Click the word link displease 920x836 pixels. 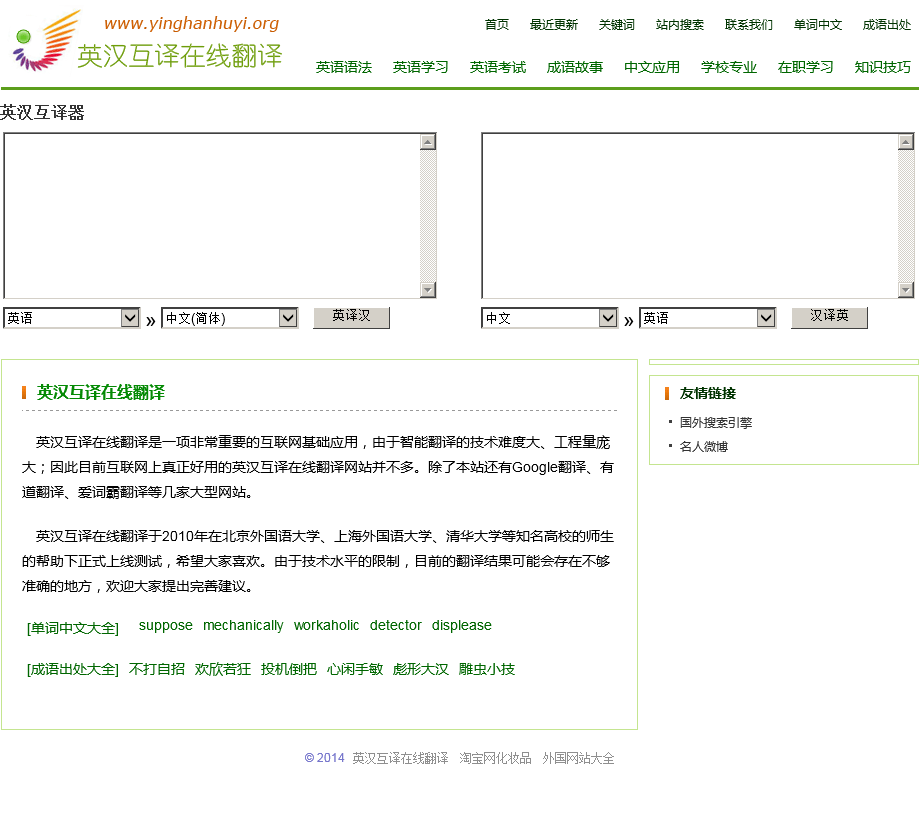point(461,625)
